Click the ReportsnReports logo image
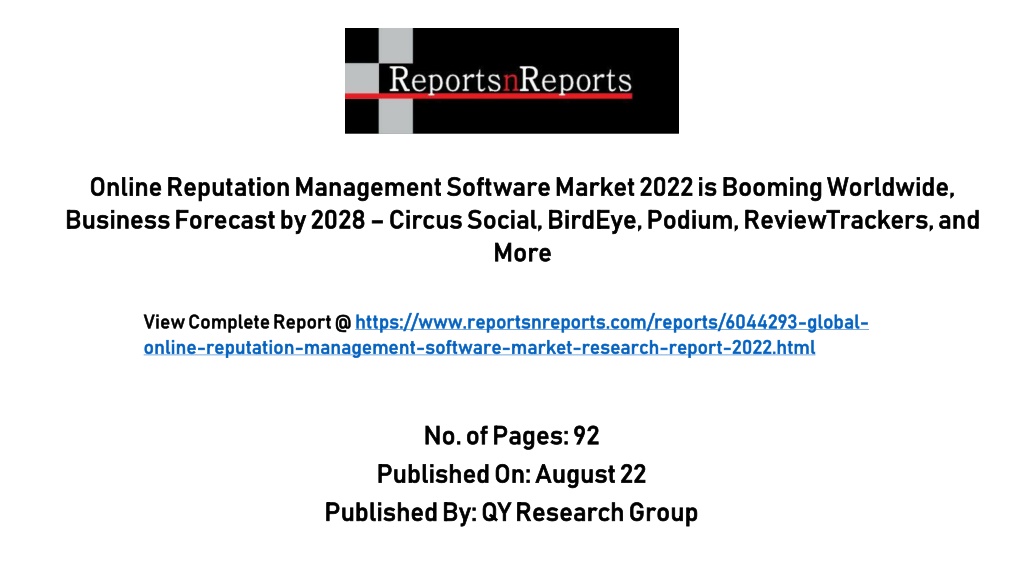The width and height of the screenshot is (1024, 576). pyautogui.click(x=511, y=81)
